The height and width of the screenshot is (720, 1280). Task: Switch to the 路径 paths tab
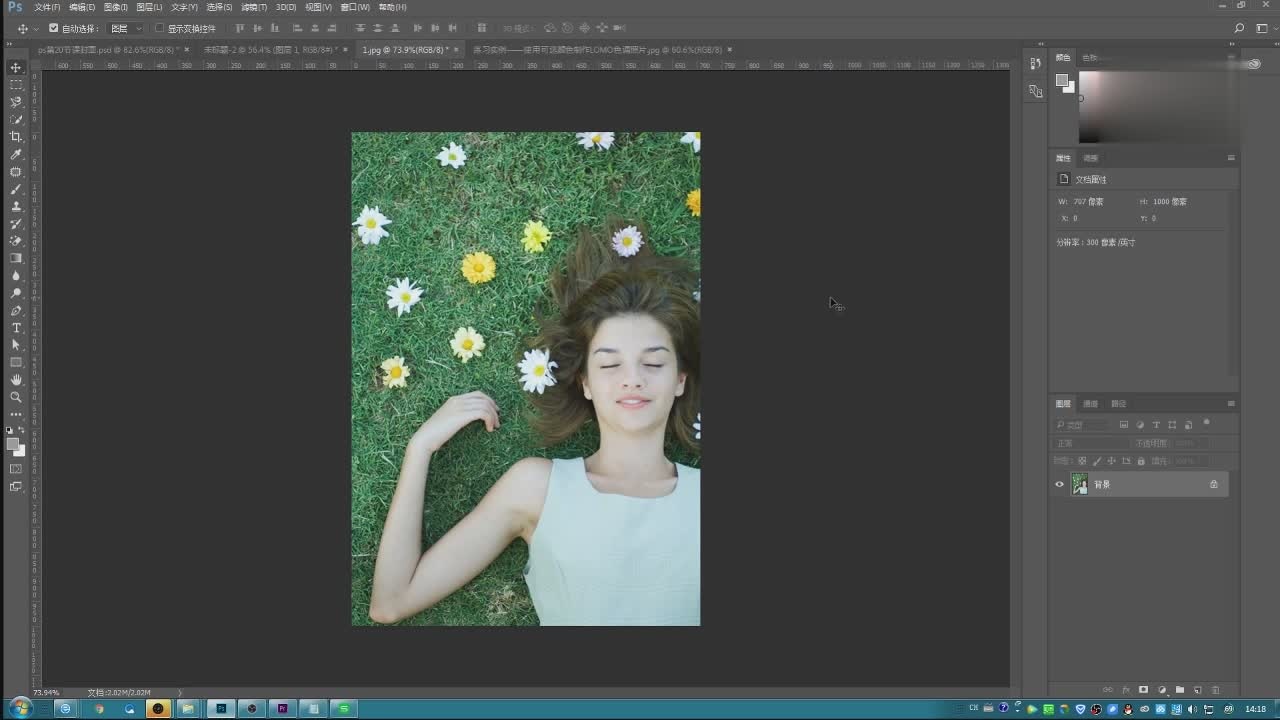[x=1119, y=404]
